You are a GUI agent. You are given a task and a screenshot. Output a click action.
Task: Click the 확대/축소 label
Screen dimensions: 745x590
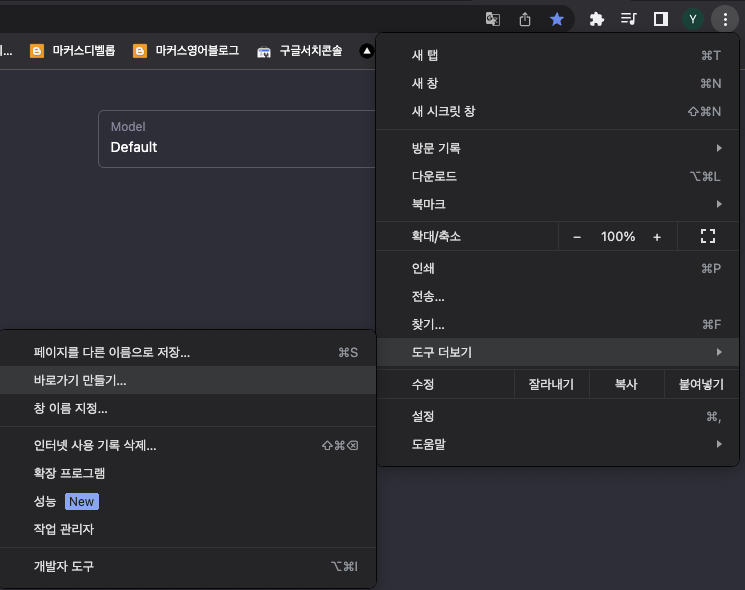point(436,237)
